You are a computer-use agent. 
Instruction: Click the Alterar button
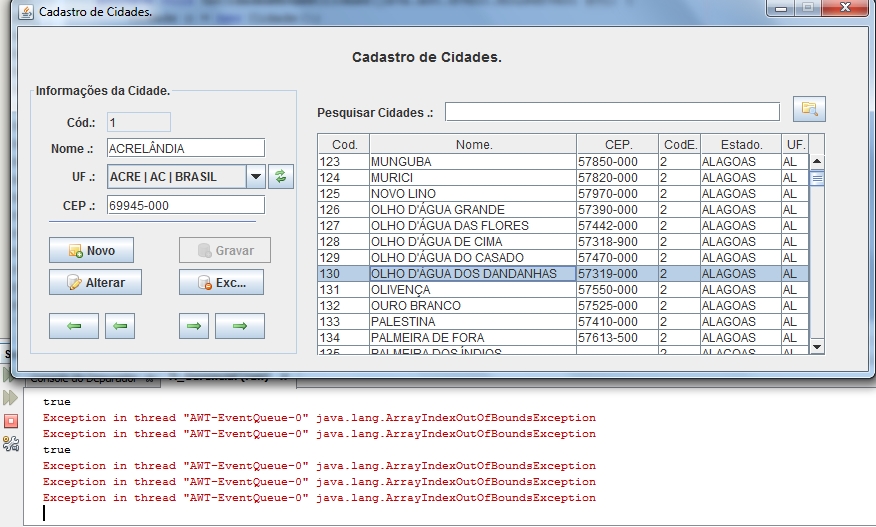95,283
